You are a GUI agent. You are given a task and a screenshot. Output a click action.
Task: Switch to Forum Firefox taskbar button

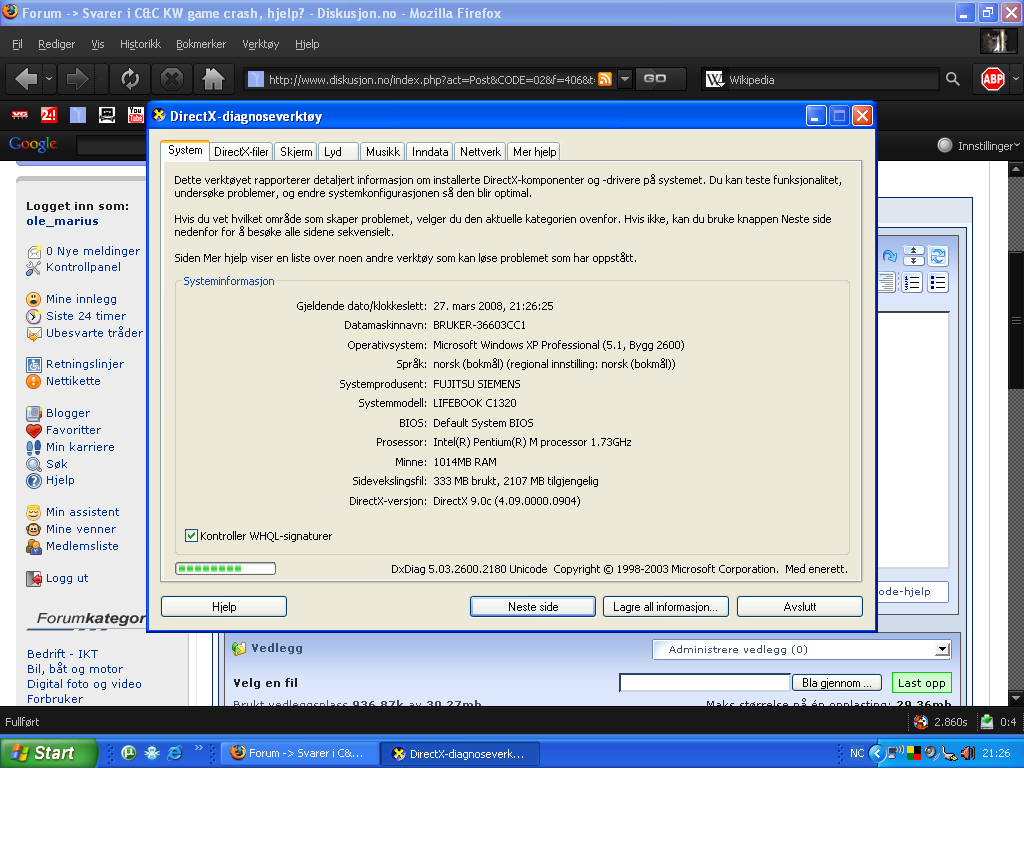pos(299,753)
